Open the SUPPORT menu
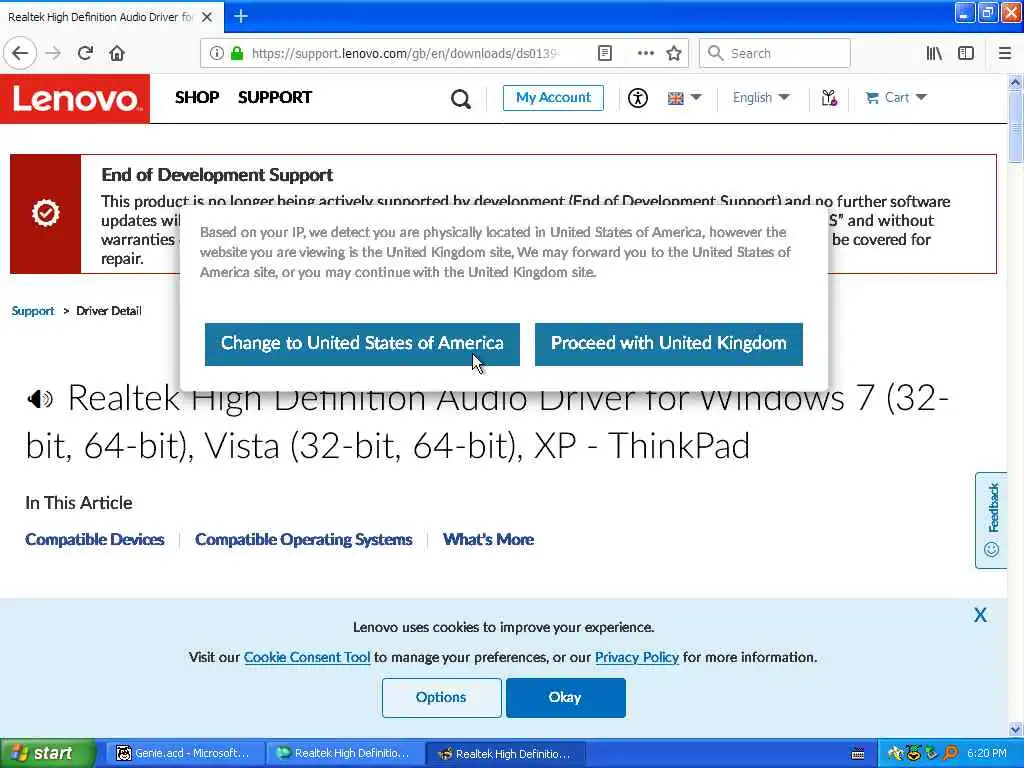This screenshot has height=768, width=1024. pyautogui.click(x=275, y=97)
